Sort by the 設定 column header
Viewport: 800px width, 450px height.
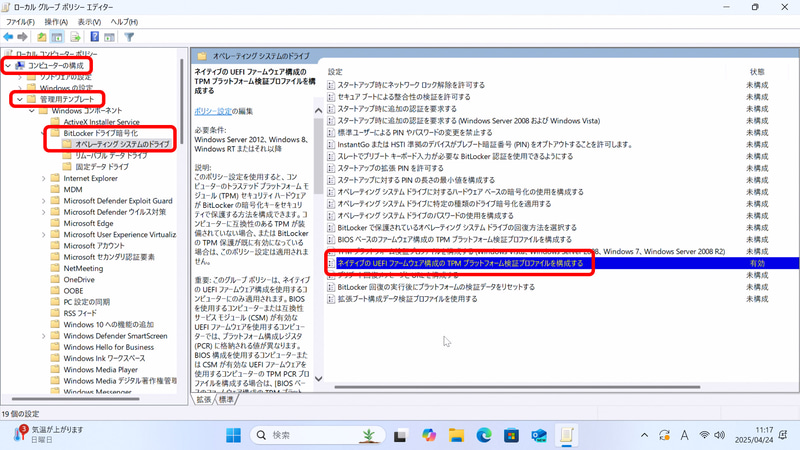(335, 72)
